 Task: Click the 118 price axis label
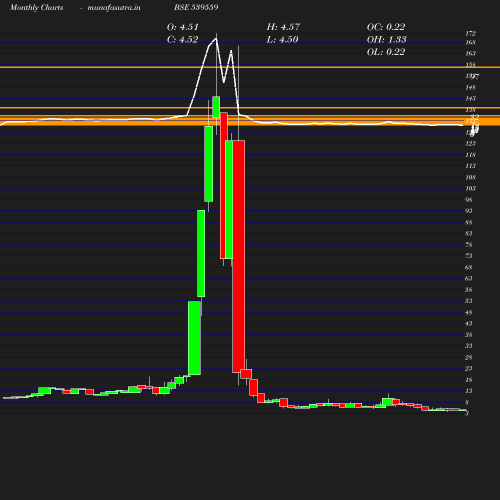coord(471,155)
